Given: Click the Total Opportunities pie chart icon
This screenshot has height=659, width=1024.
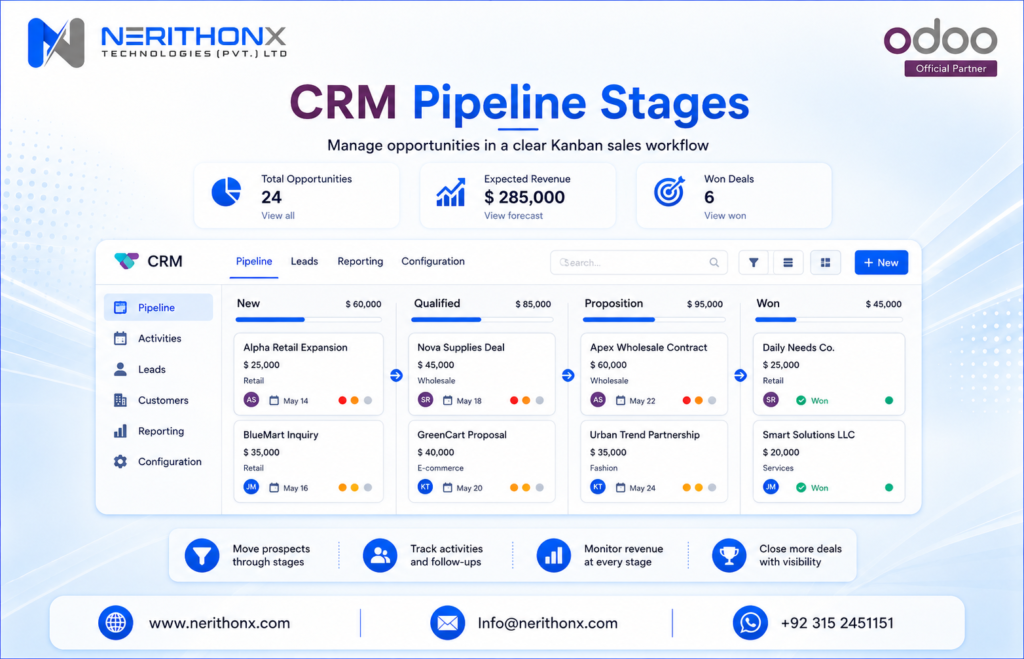Looking at the screenshot, I should [226, 192].
